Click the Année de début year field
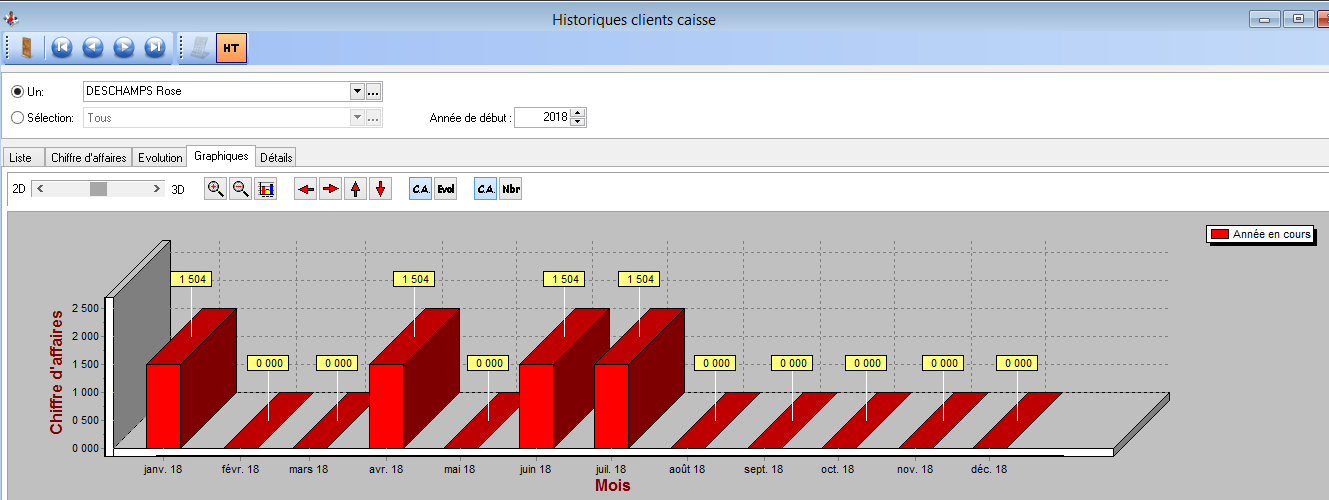 click(542, 117)
